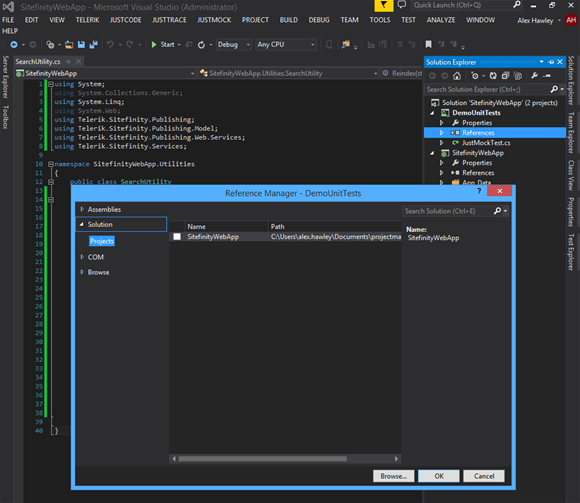Screen dimensions: 580x503
Task: Switch to the SearchUtility.cs editor tab
Action: [38, 61]
